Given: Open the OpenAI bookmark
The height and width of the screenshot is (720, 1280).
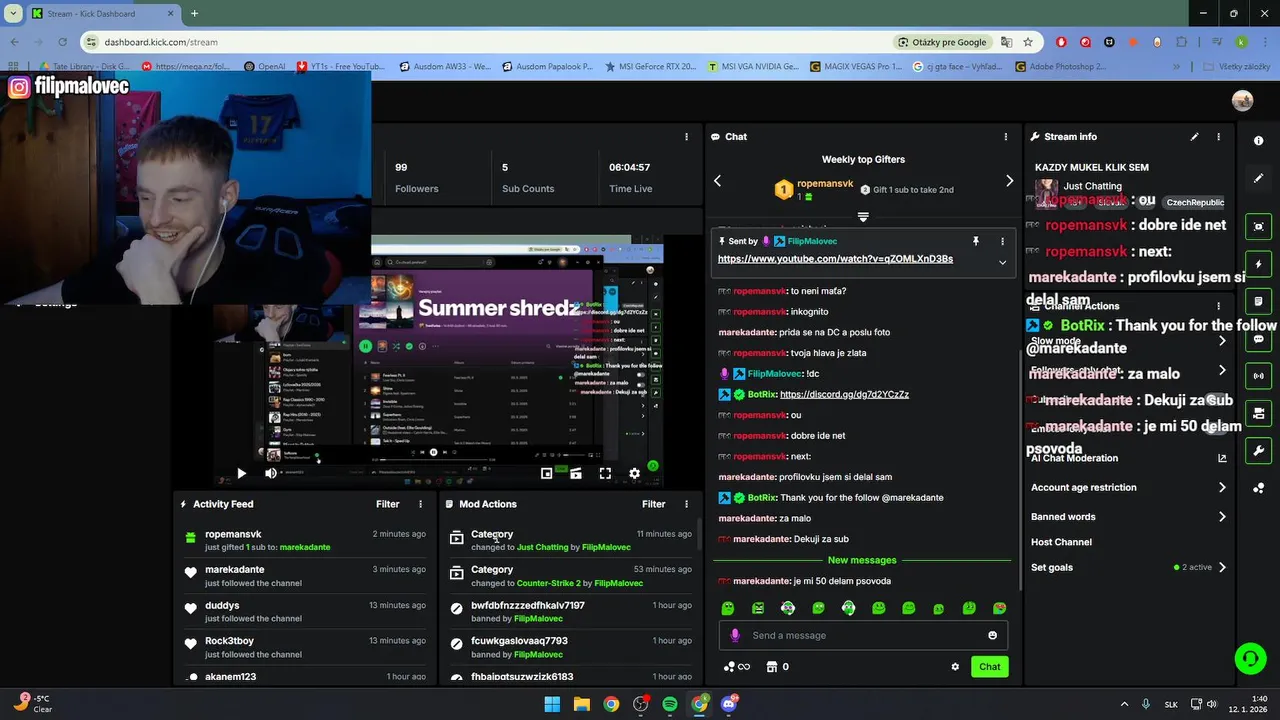Looking at the screenshot, I should 264,67.
